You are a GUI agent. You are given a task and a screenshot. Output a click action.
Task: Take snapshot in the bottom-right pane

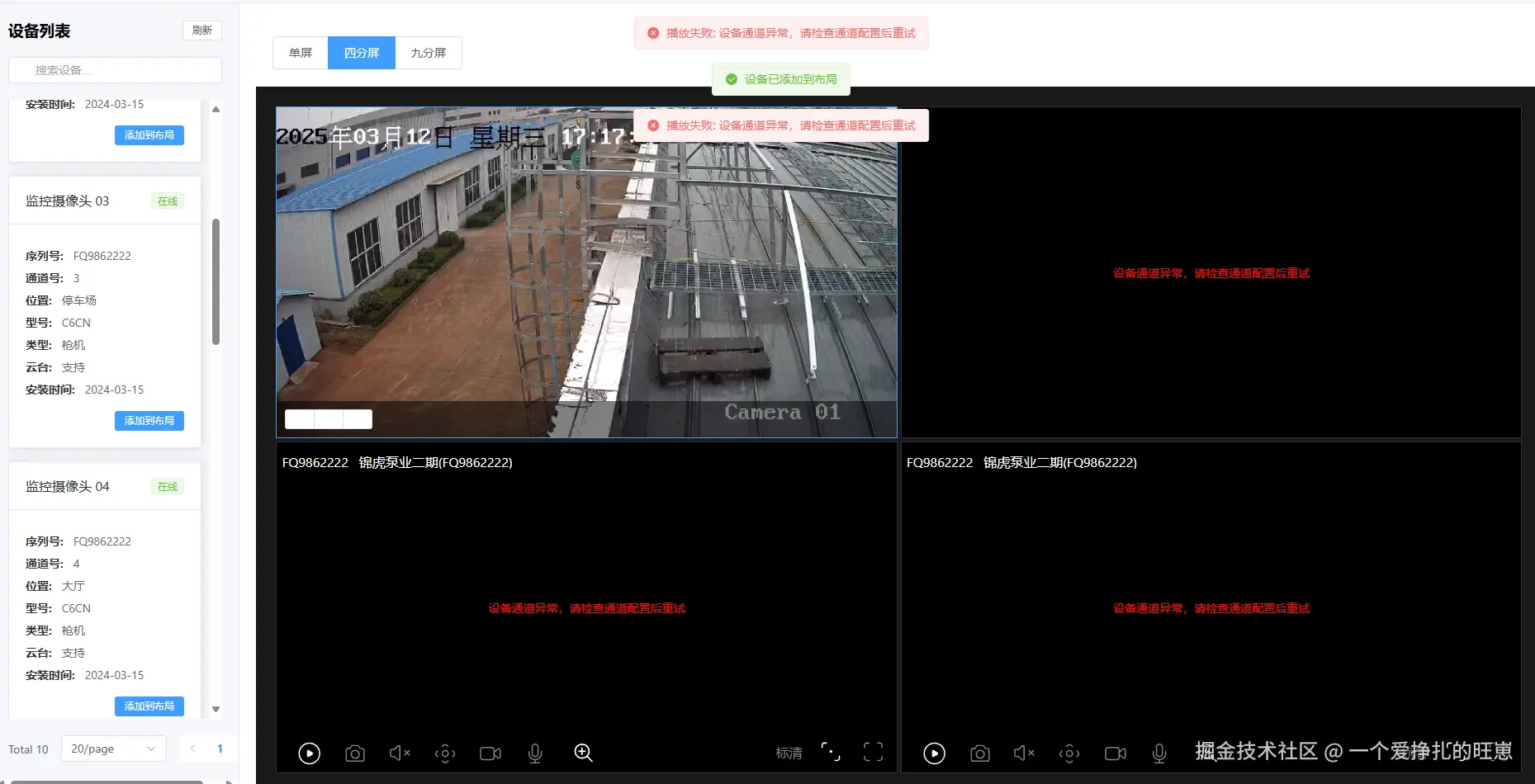pos(980,753)
